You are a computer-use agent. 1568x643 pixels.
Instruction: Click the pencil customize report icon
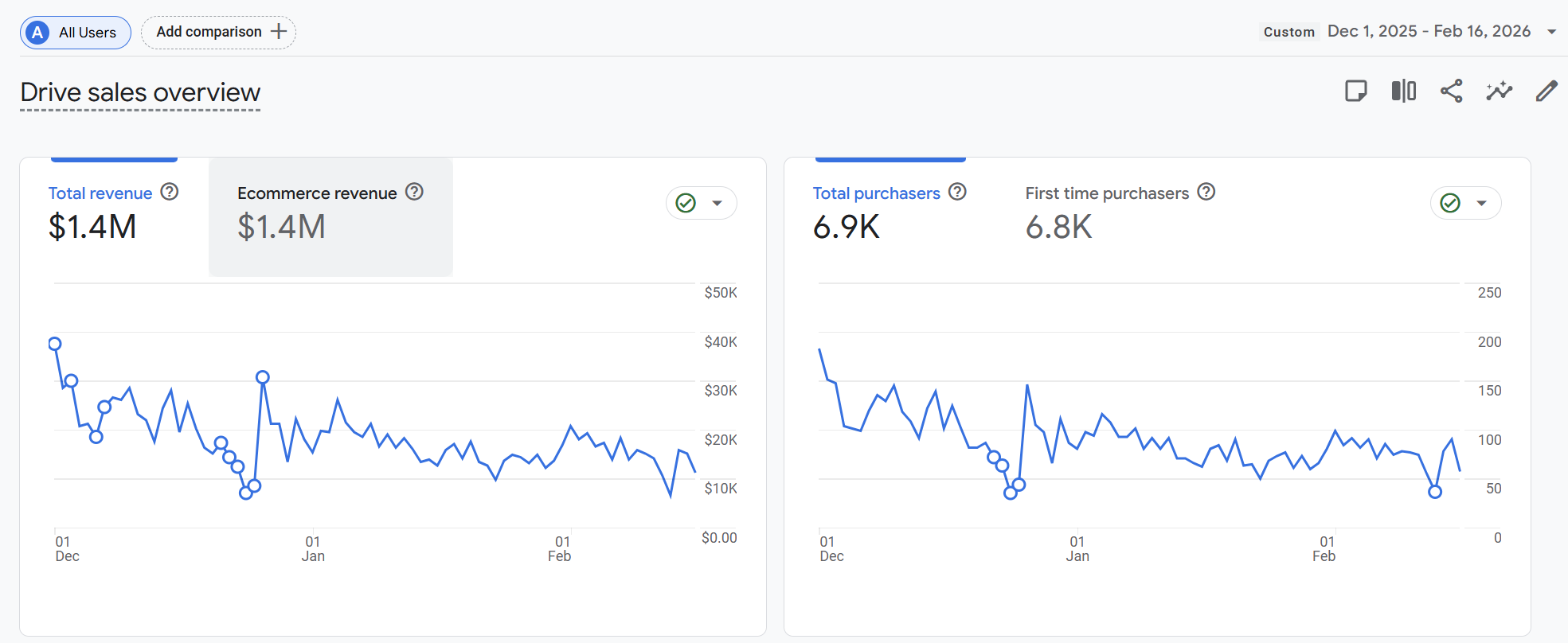(1546, 91)
